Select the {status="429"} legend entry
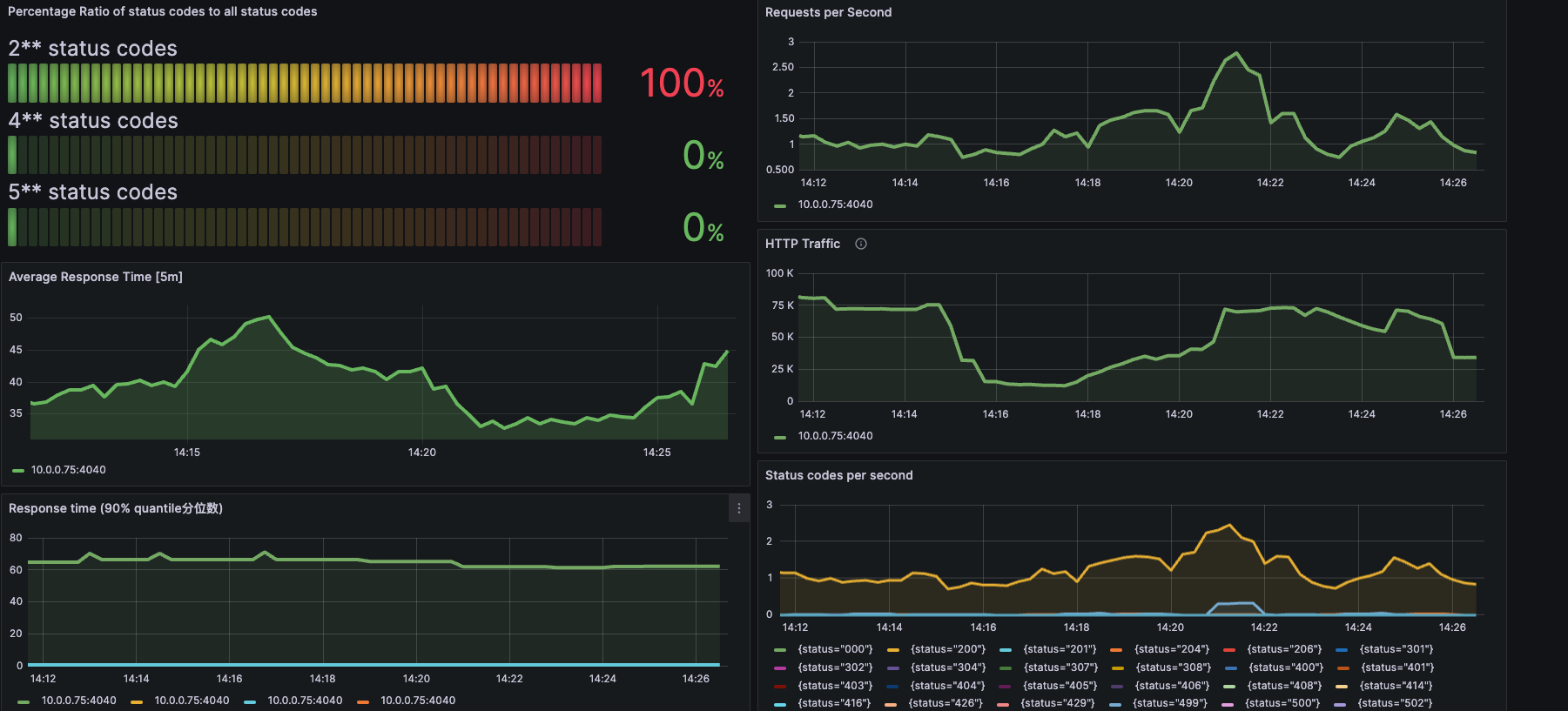 point(1058,703)
